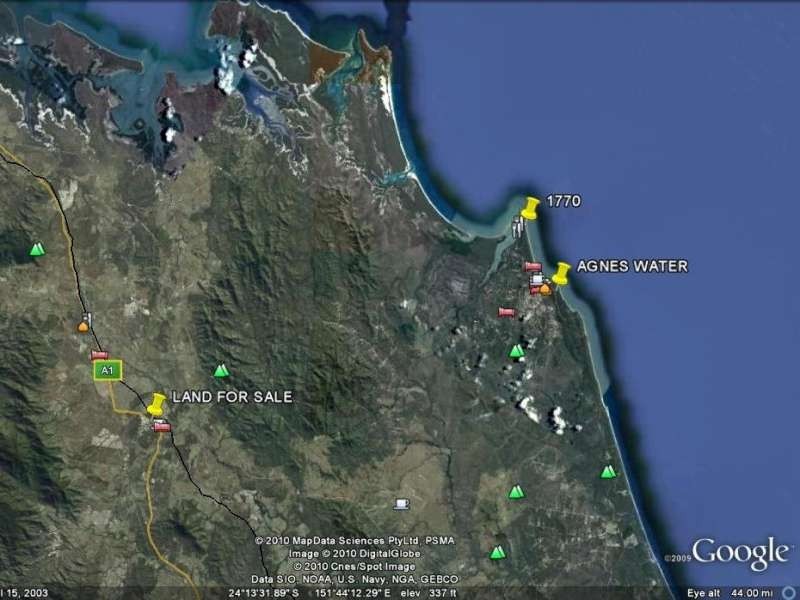800x600 pixels.
Task: Click the A1 highway route shield
Action: click(109, 369)
